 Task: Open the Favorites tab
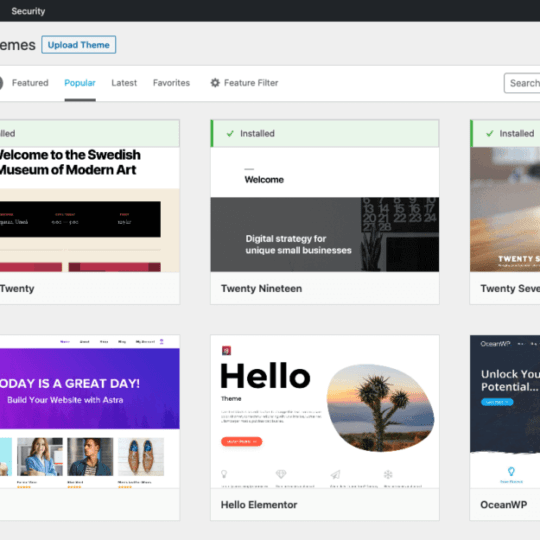point(171,83)
